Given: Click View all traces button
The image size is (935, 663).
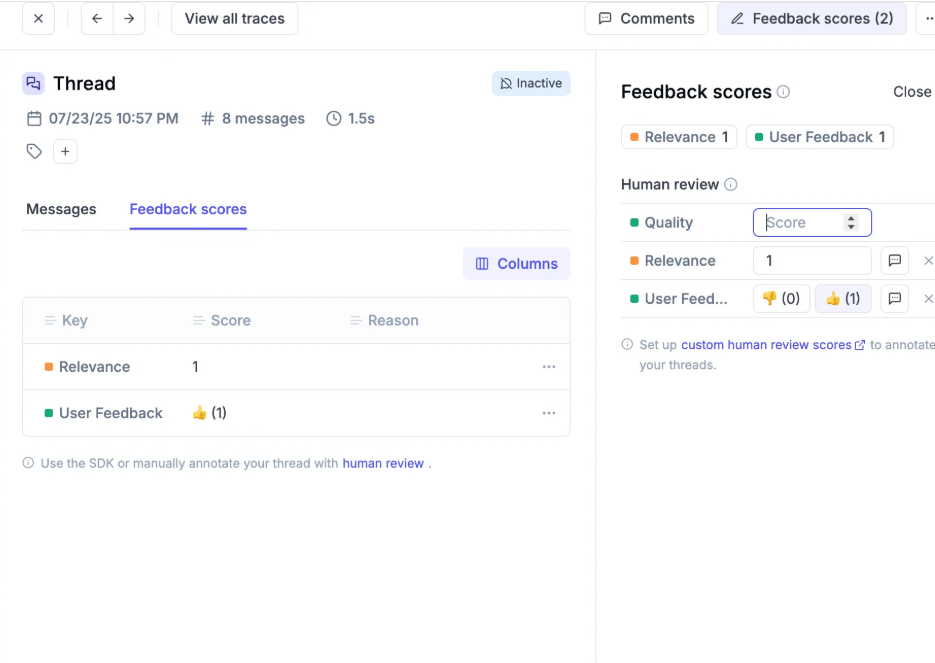Looking at the screenshot, I should 234,18.
